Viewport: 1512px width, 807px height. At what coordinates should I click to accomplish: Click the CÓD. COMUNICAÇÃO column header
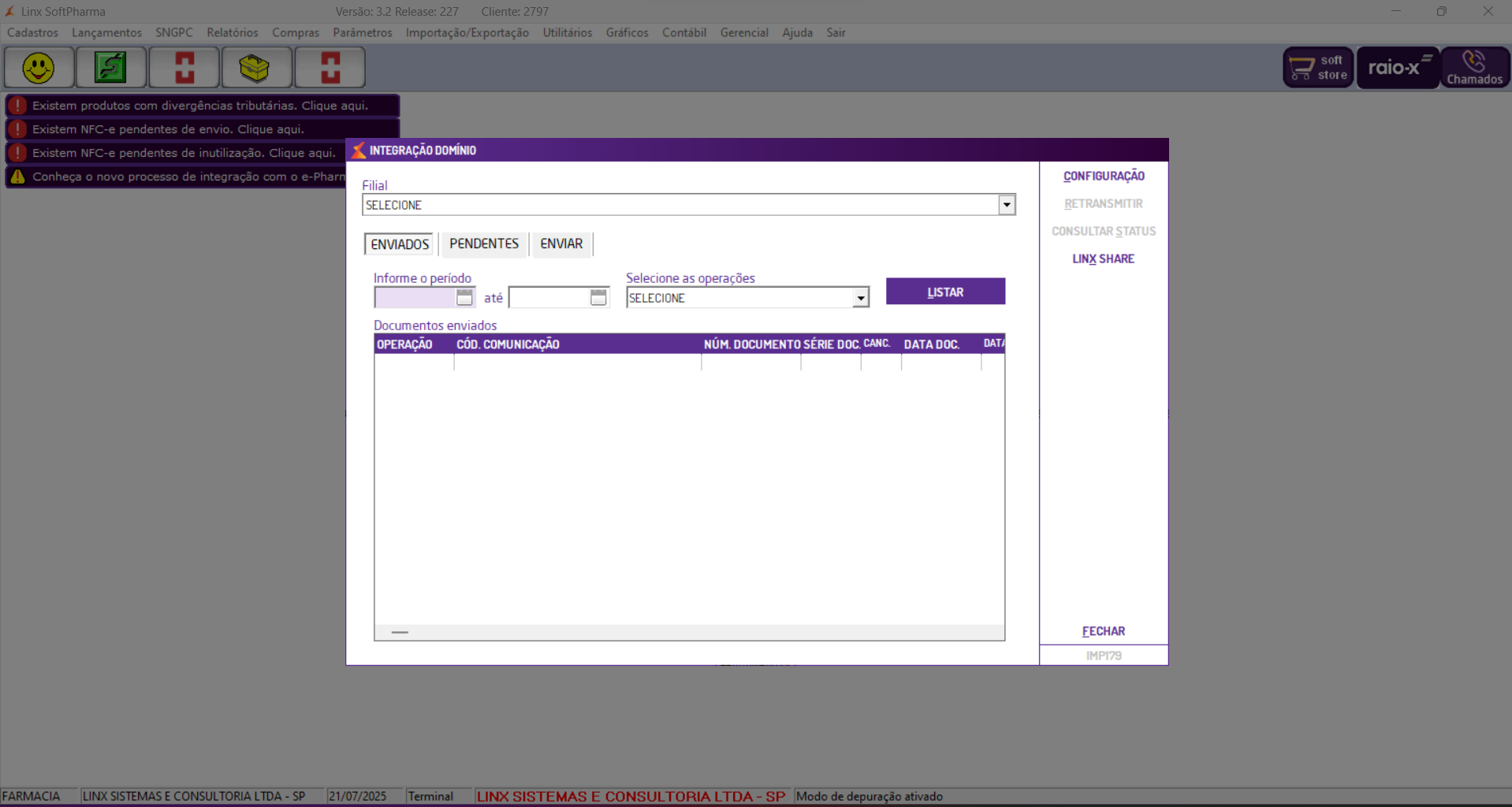tap(578, 344)
